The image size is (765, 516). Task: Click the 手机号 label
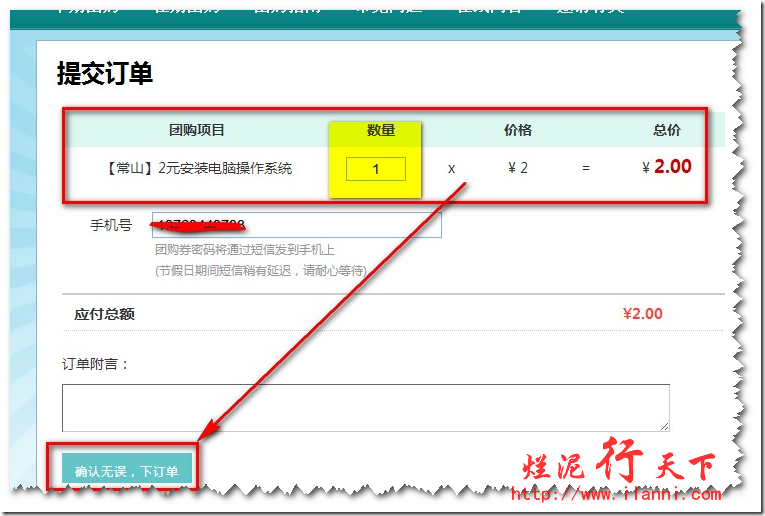coord(111,225)
